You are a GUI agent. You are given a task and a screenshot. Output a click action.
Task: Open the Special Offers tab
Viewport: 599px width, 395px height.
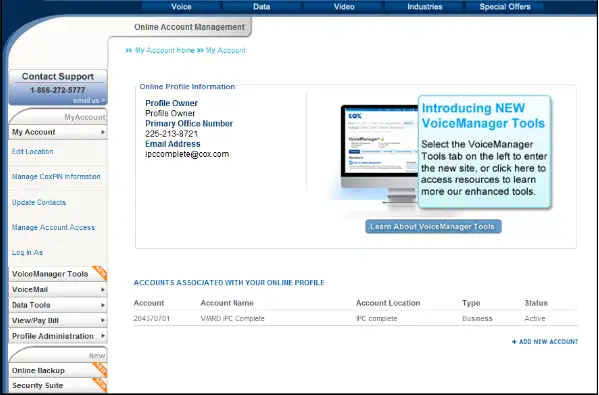tap(505, 6)
